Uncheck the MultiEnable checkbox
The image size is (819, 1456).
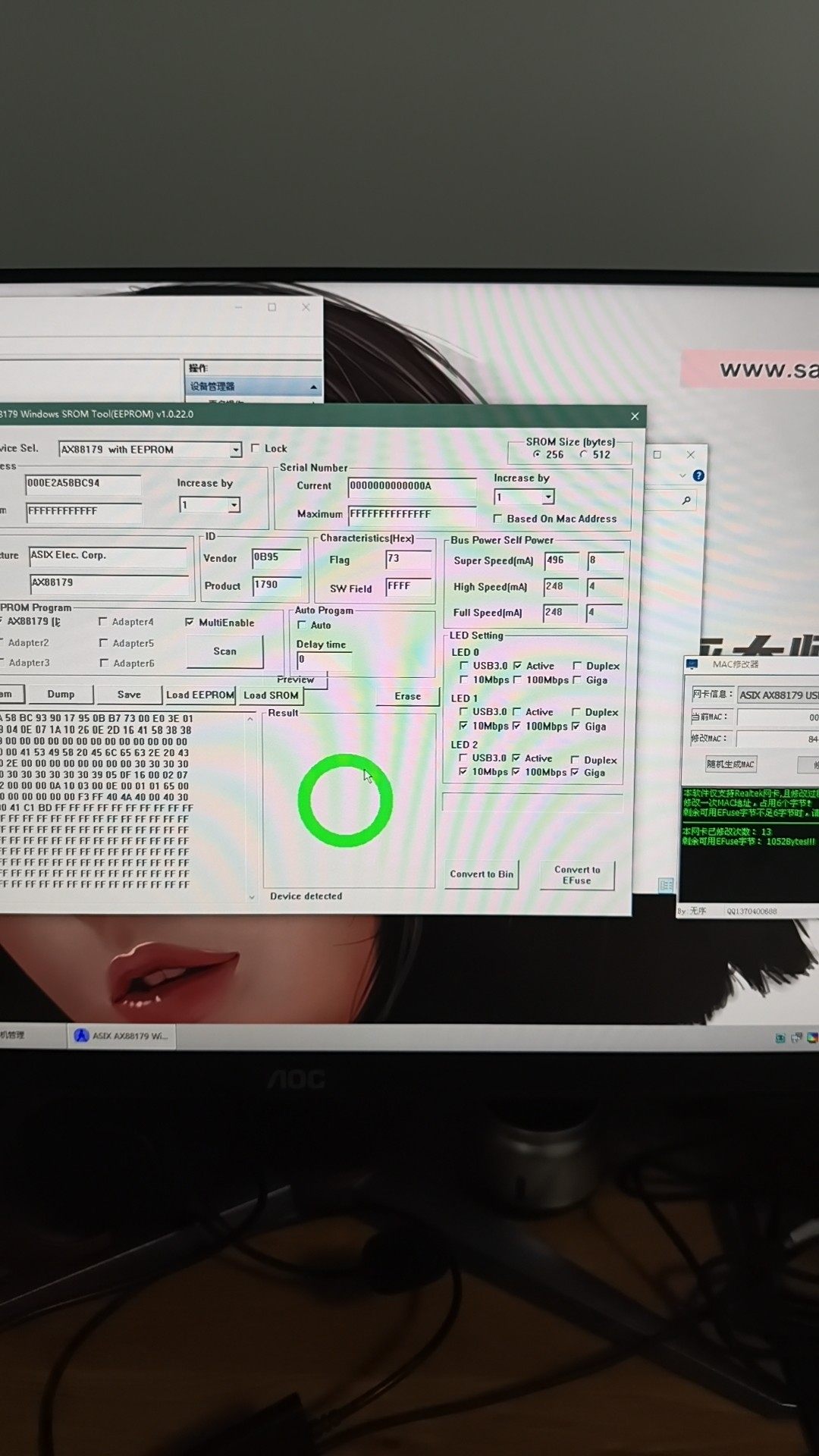pos(190,622)
